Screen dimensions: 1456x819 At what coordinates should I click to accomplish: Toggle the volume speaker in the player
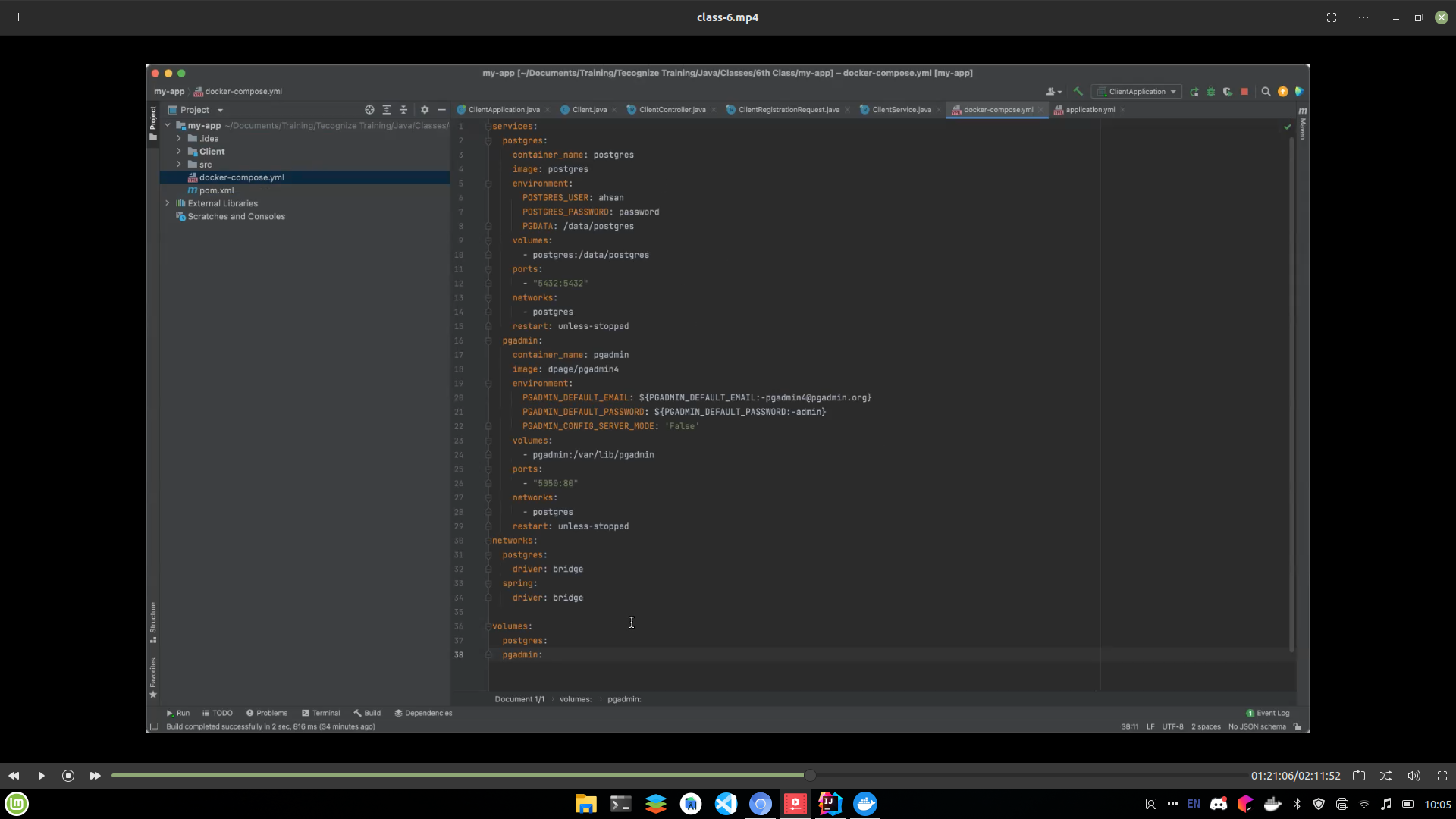click(x=1414, y=776)
